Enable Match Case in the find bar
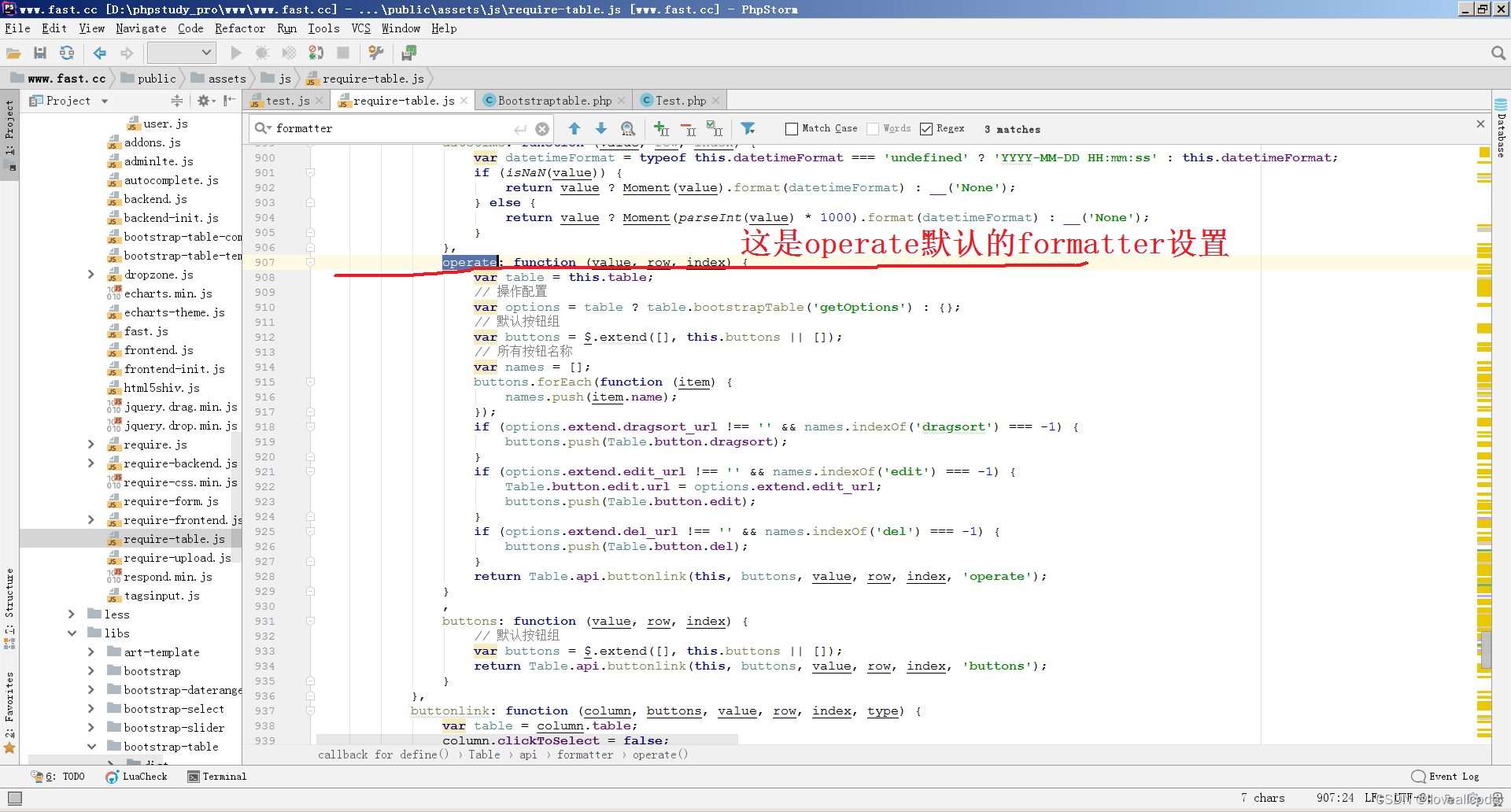This screenshot has height=812, width=1511. 790,128
